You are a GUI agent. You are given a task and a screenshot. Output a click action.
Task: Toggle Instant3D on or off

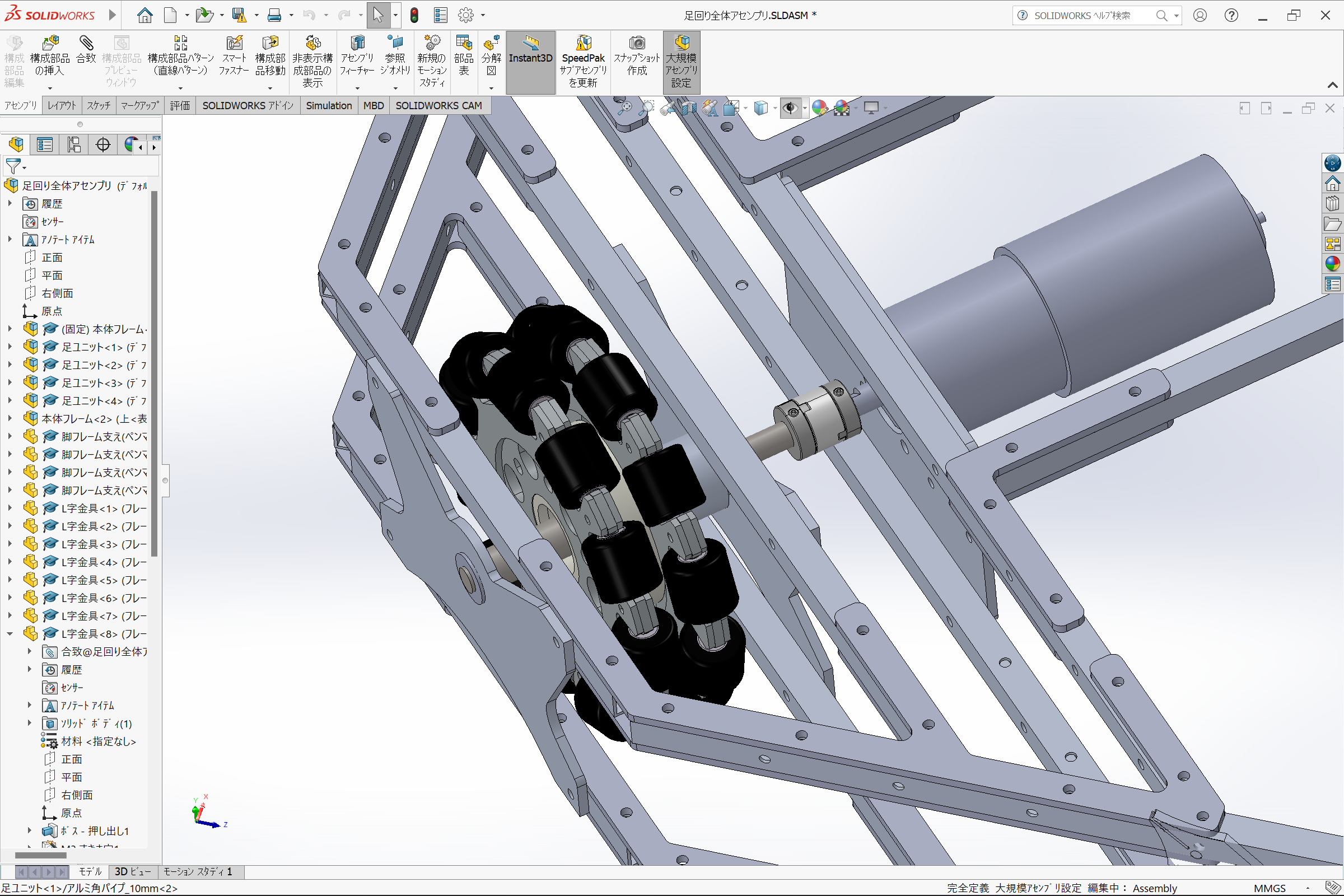coord(530,62)
